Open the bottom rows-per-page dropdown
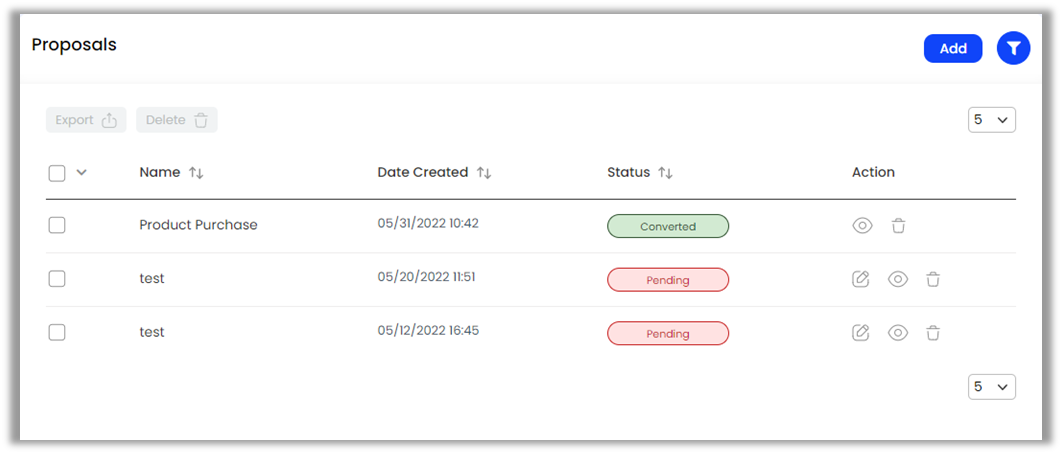This screenshot has width=1062, height=454. tap(991, 387)
